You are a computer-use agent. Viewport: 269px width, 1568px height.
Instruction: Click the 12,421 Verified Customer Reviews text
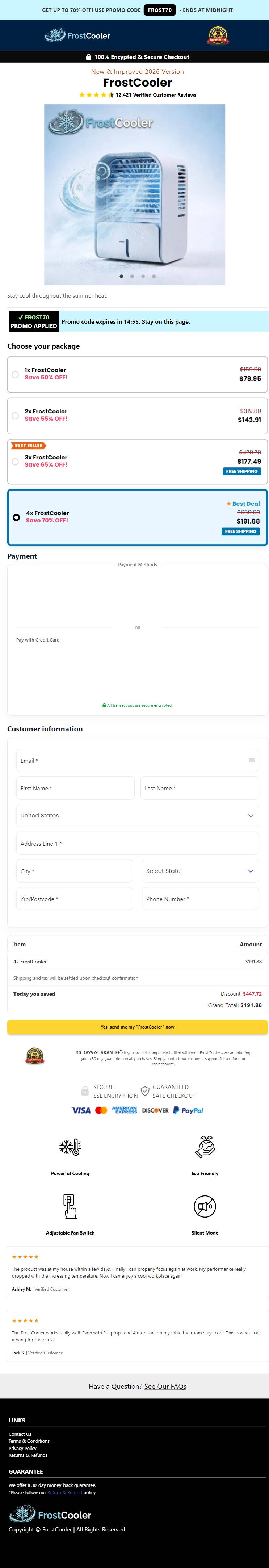pyautogui.click(x=156, y=95)
